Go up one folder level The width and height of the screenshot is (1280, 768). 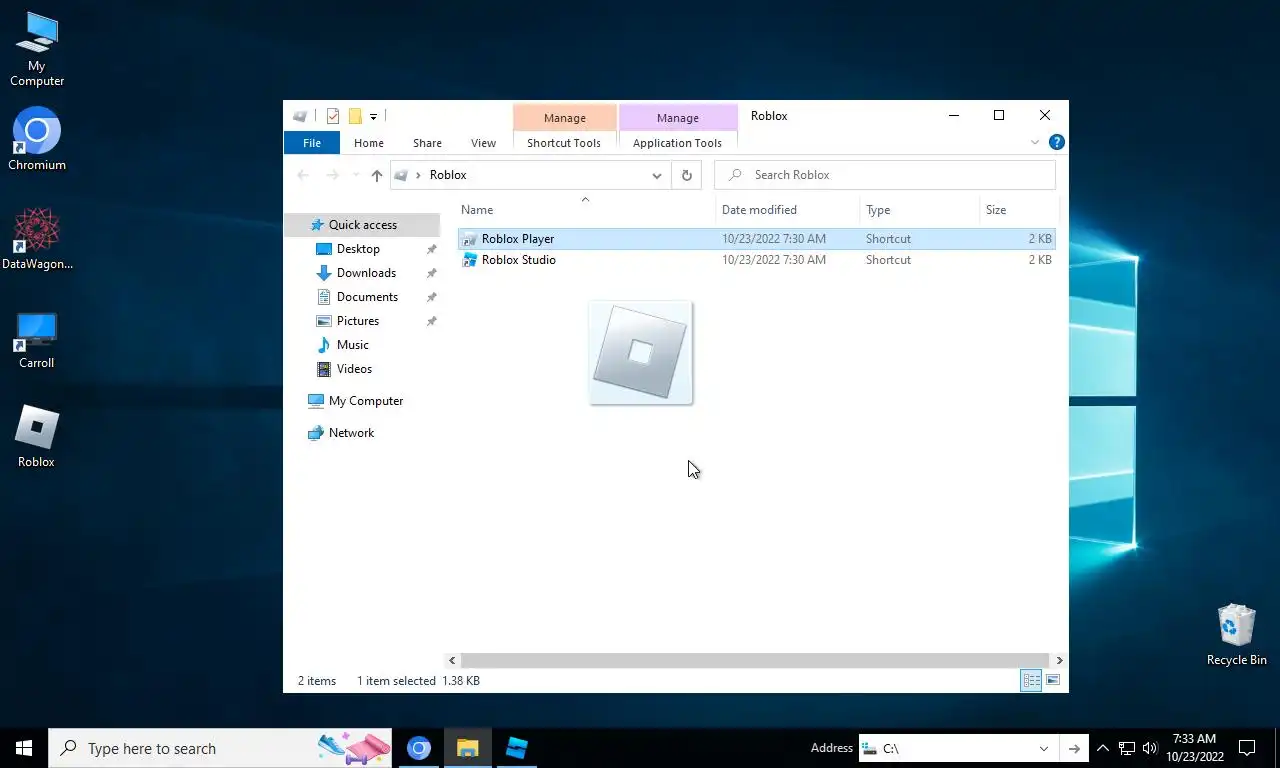tap(376, 175)
